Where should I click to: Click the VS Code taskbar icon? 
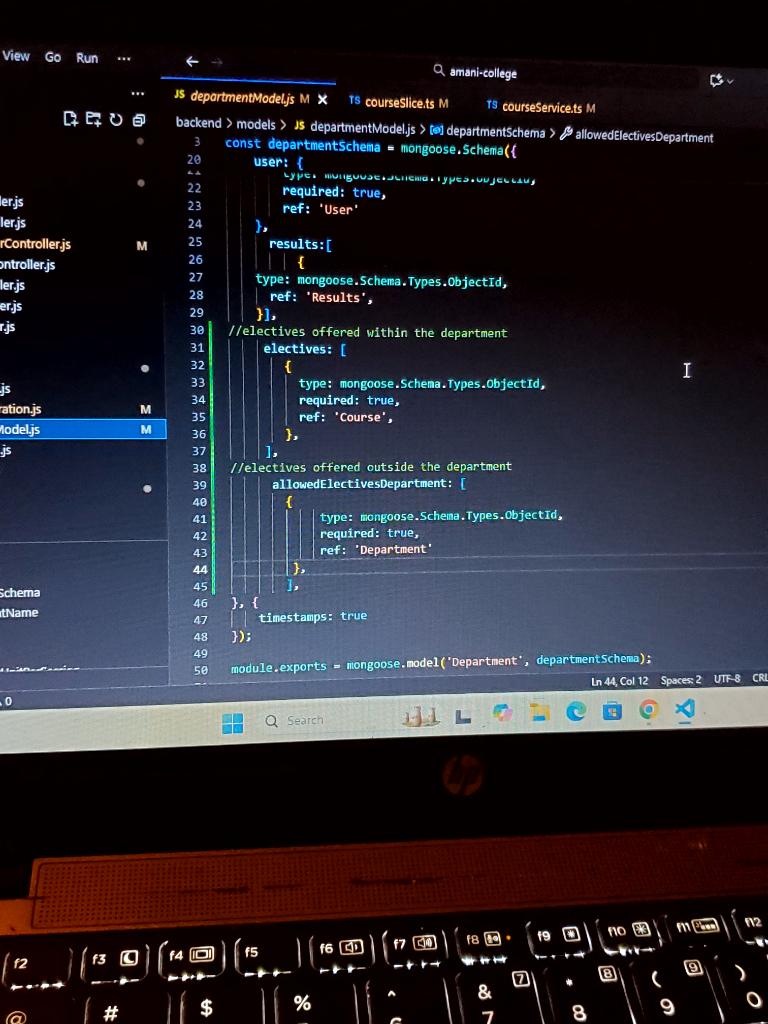pos(684,709)
